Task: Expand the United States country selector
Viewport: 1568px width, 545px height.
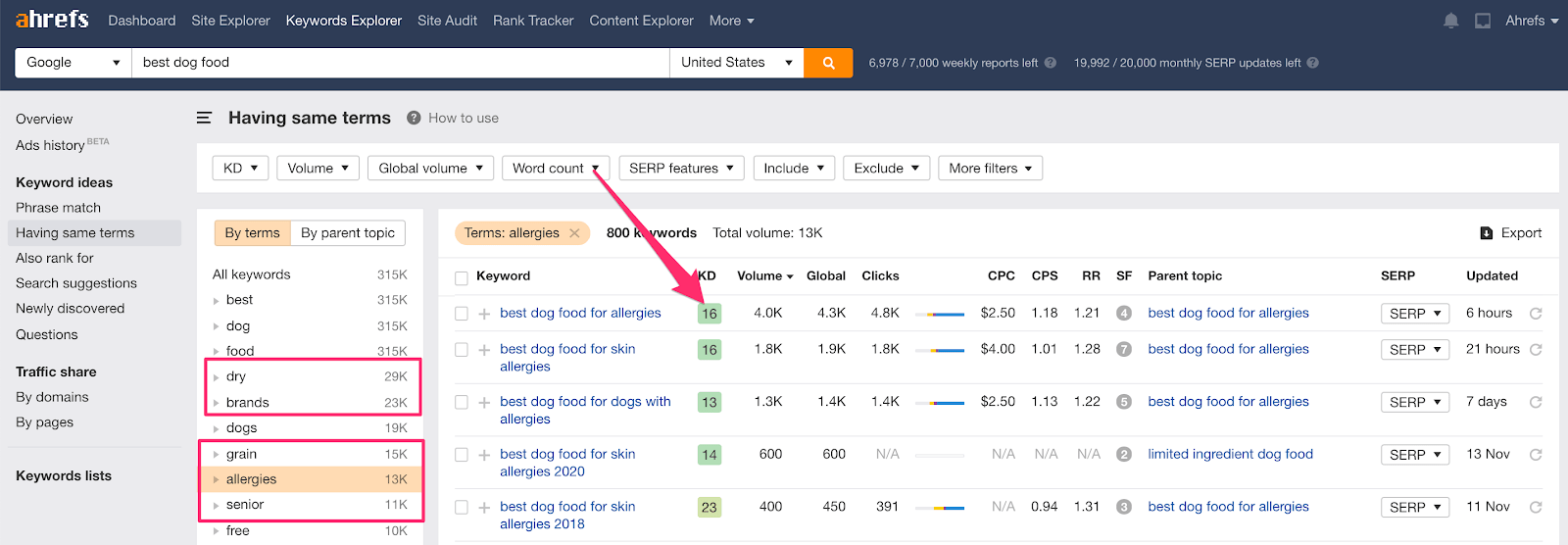Action: pyautogui.click(x=736, y=63)
